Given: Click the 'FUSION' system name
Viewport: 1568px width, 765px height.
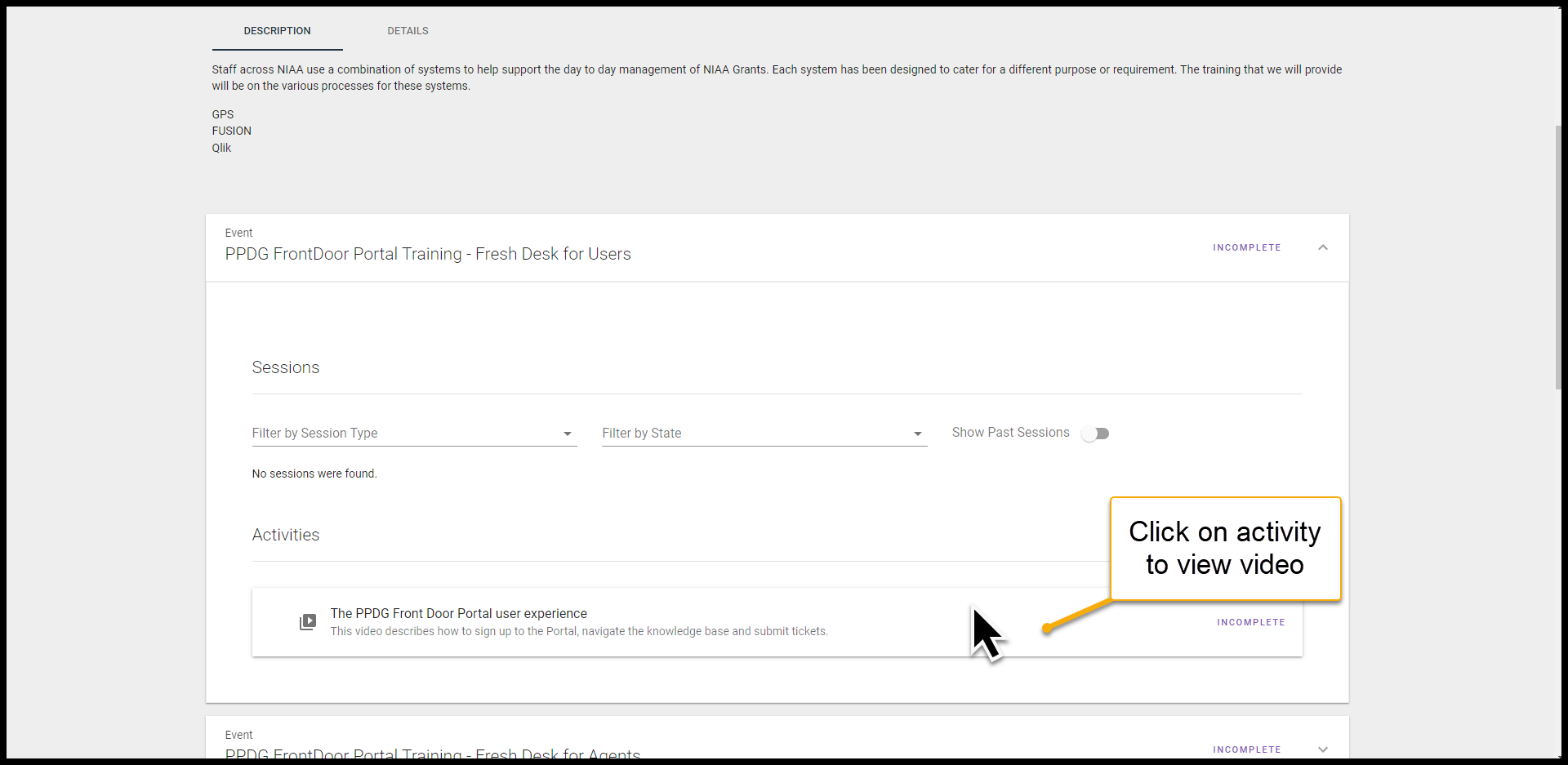Looking at the screenshot, I should tap(231, 131).
